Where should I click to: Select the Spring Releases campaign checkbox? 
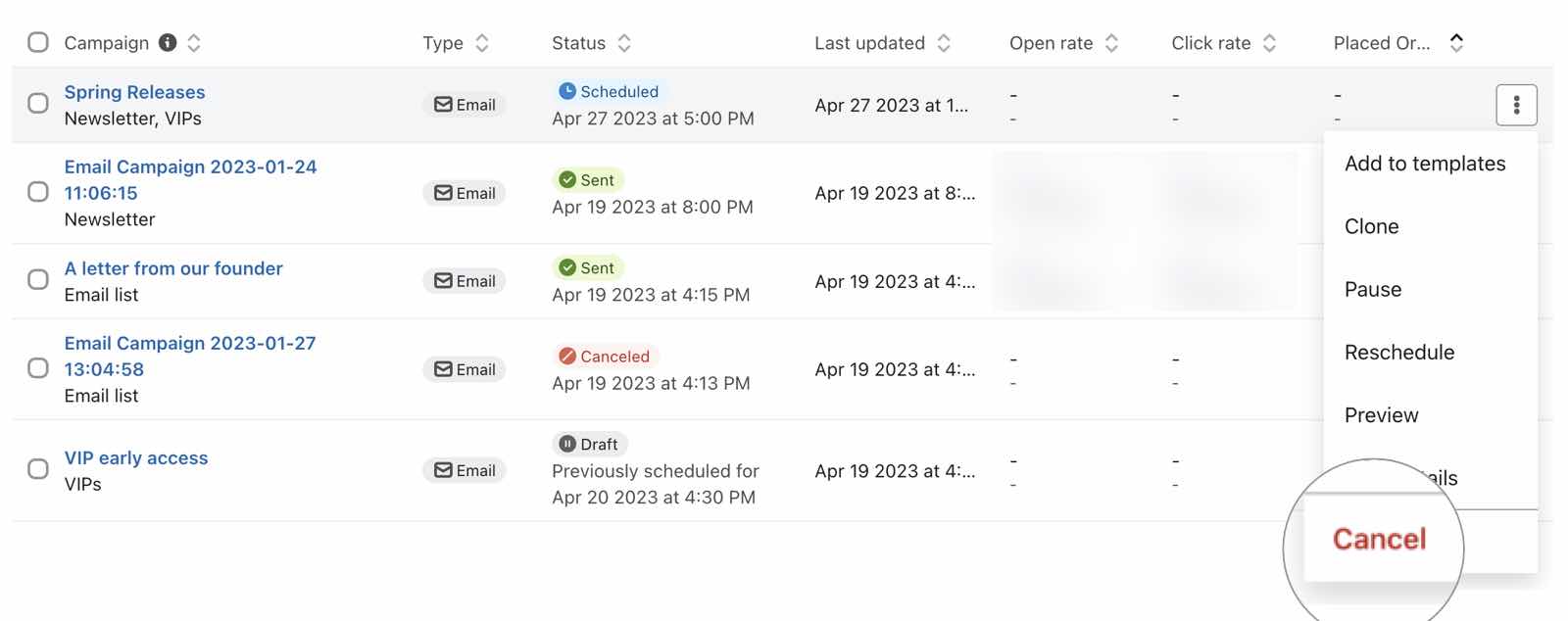click(x=38, y=104)
